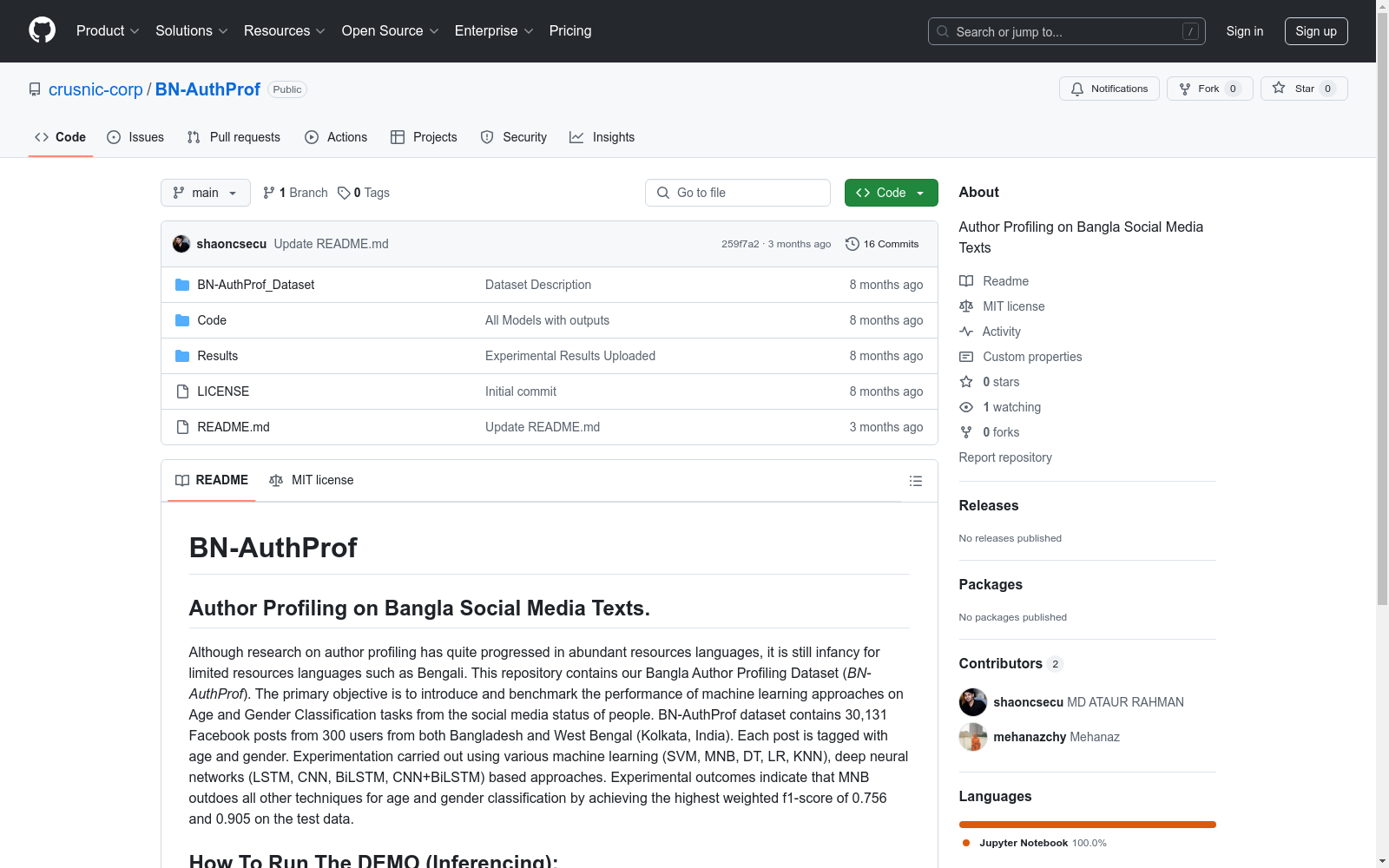Image resolution: width=1389 pixels, height=868 pixels.
Task: Click the book icon beside Readme
Action: [x=966, y=281]
